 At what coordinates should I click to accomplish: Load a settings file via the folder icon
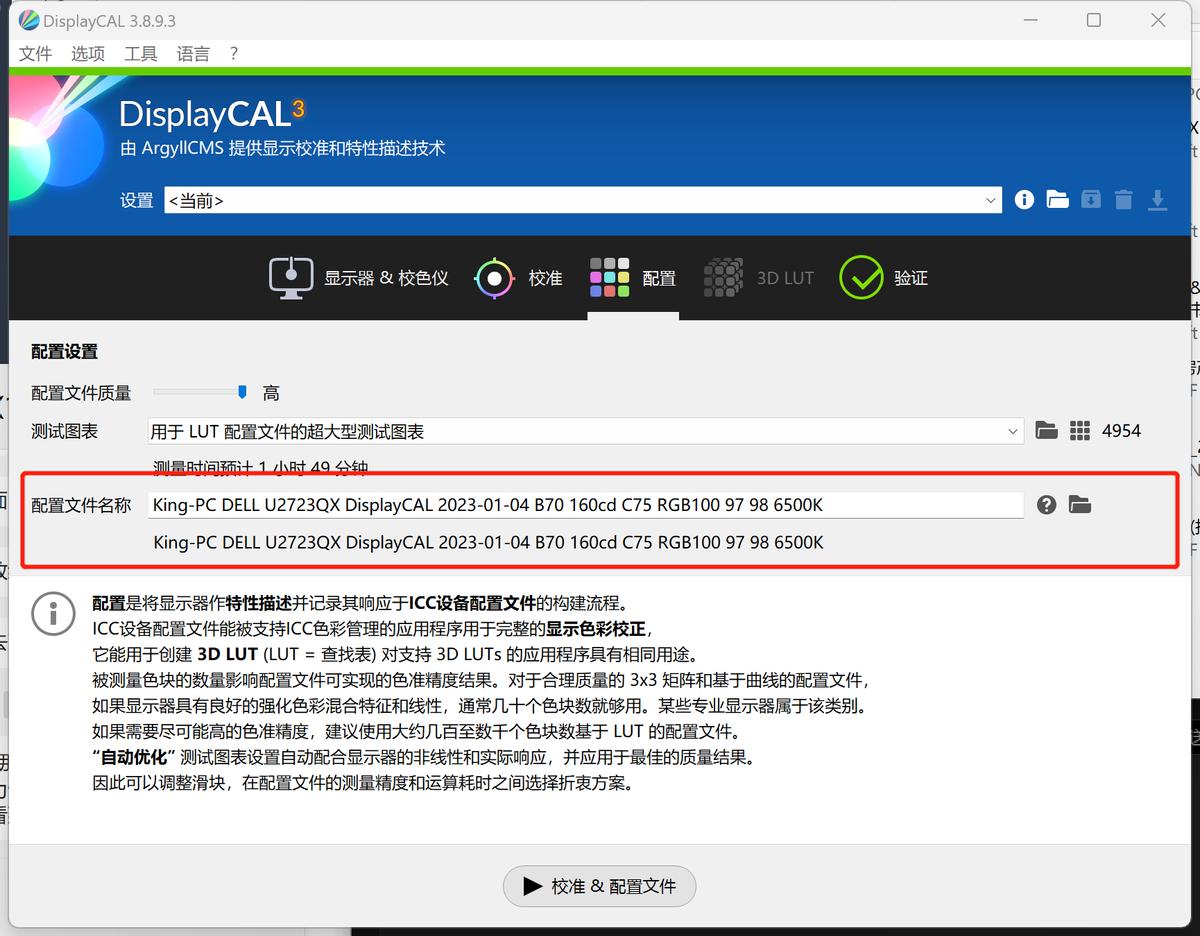1057,199
